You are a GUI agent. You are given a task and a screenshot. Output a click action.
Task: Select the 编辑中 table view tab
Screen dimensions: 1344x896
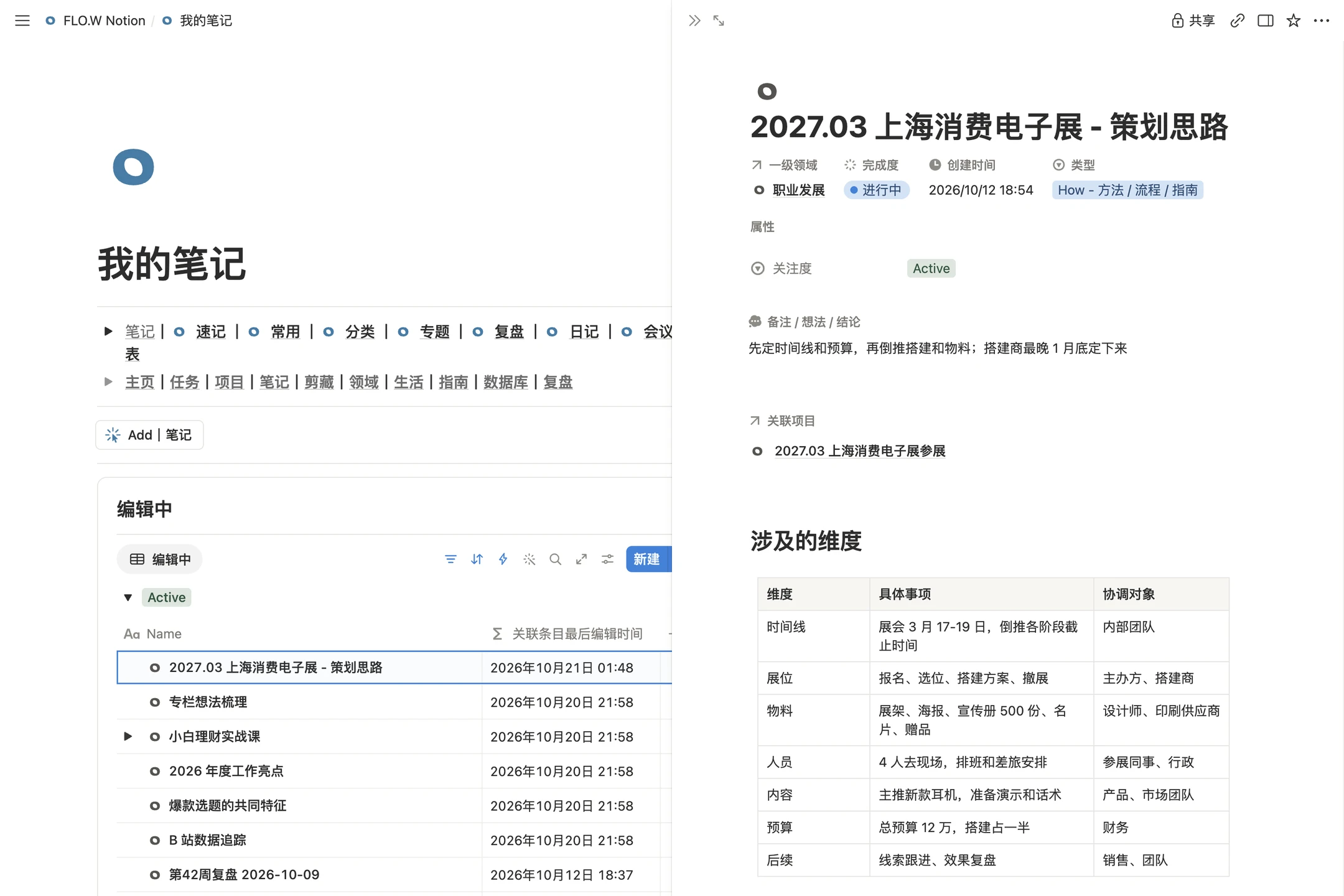(160, 559)
